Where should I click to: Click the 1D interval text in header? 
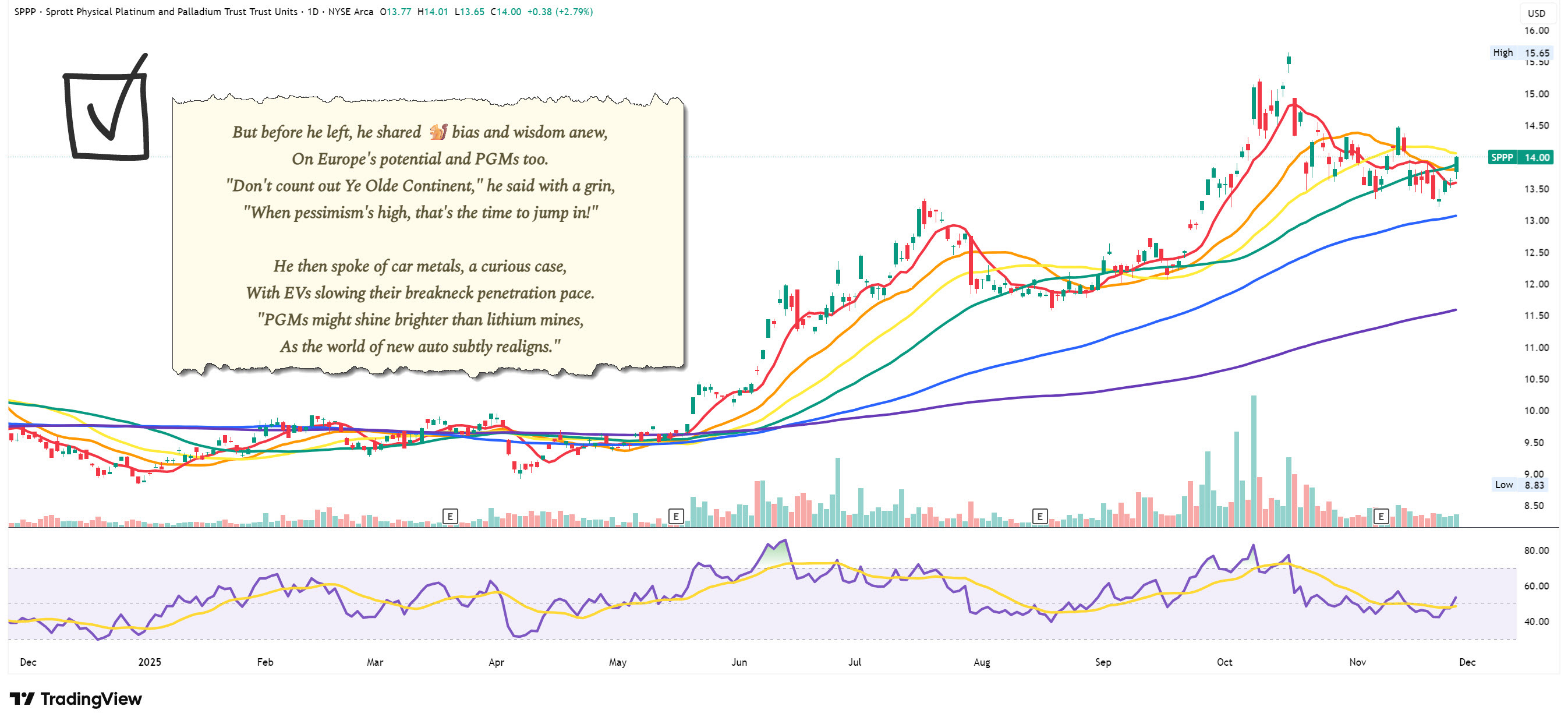click(313, 12)
